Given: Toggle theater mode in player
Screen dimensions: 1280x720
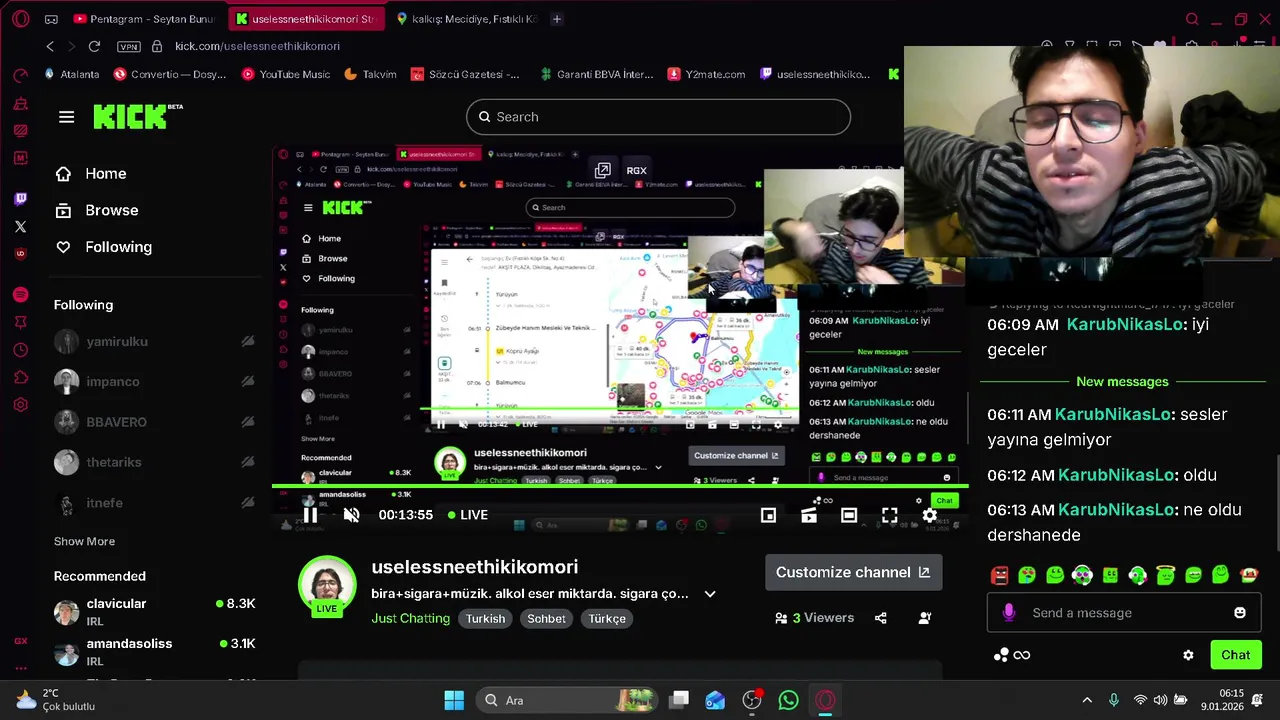Looking at the screenshot, I should tap(849, 515).
